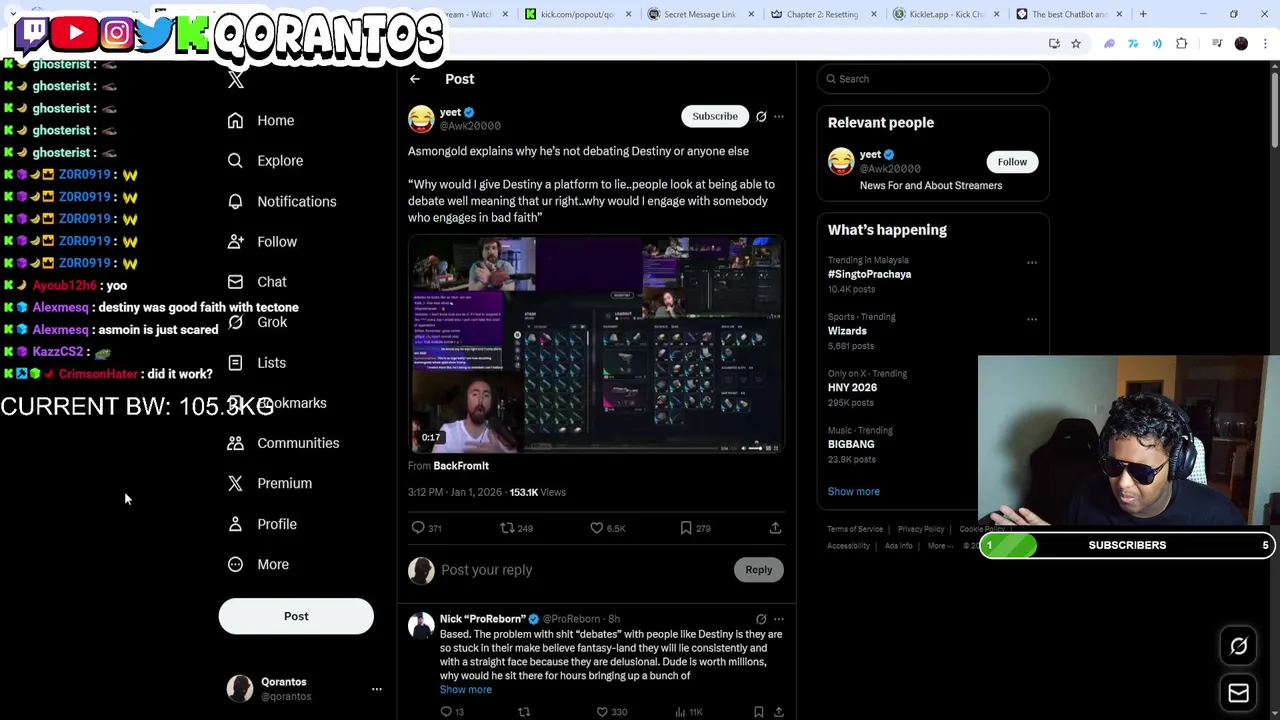Click the Grok icon on Nick ProReborn's reply
This screenshot has width=1280, height=720.
tap(761, 619)
